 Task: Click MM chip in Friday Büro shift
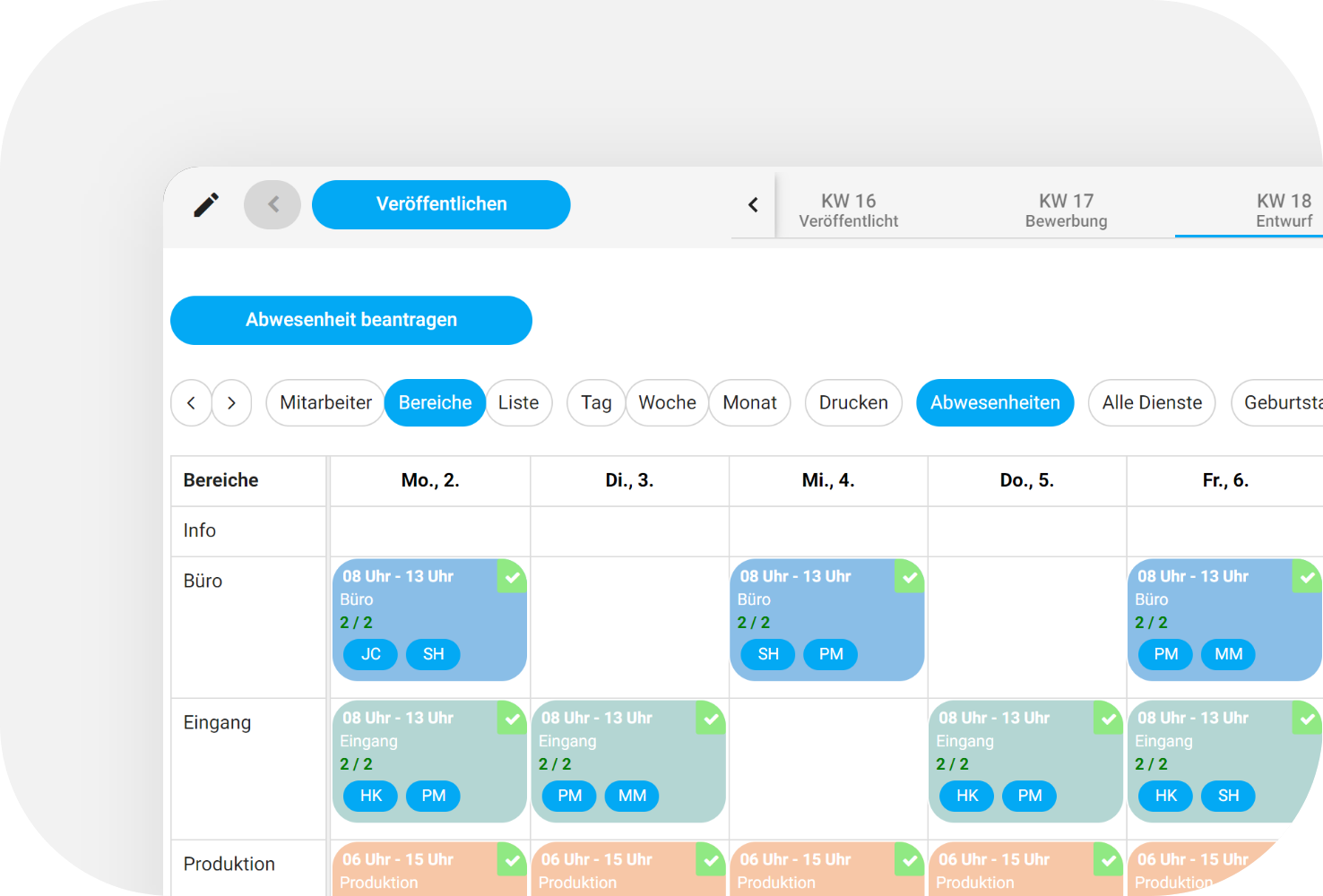(x=1228, y=654)
